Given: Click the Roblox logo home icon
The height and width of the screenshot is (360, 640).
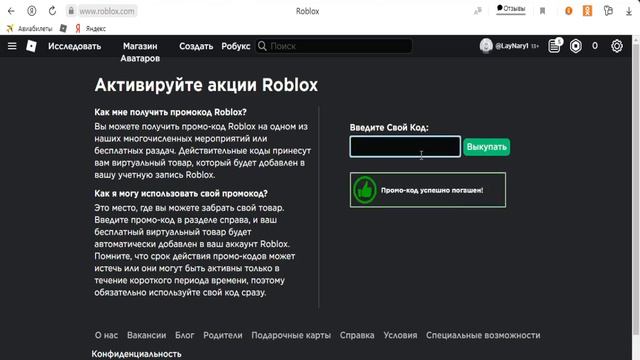Looking at the screenshot, I should coord(31,46).
